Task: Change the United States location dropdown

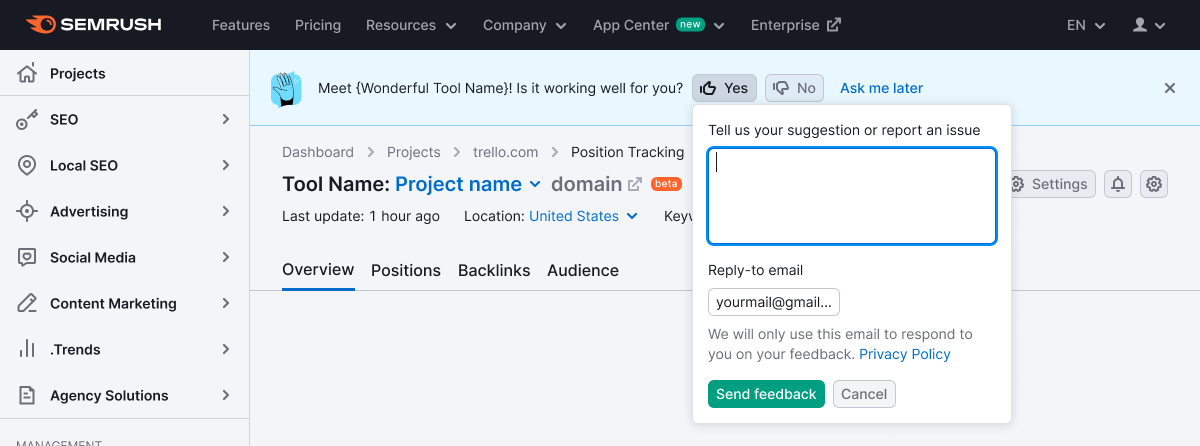Action: coord(583,216)
